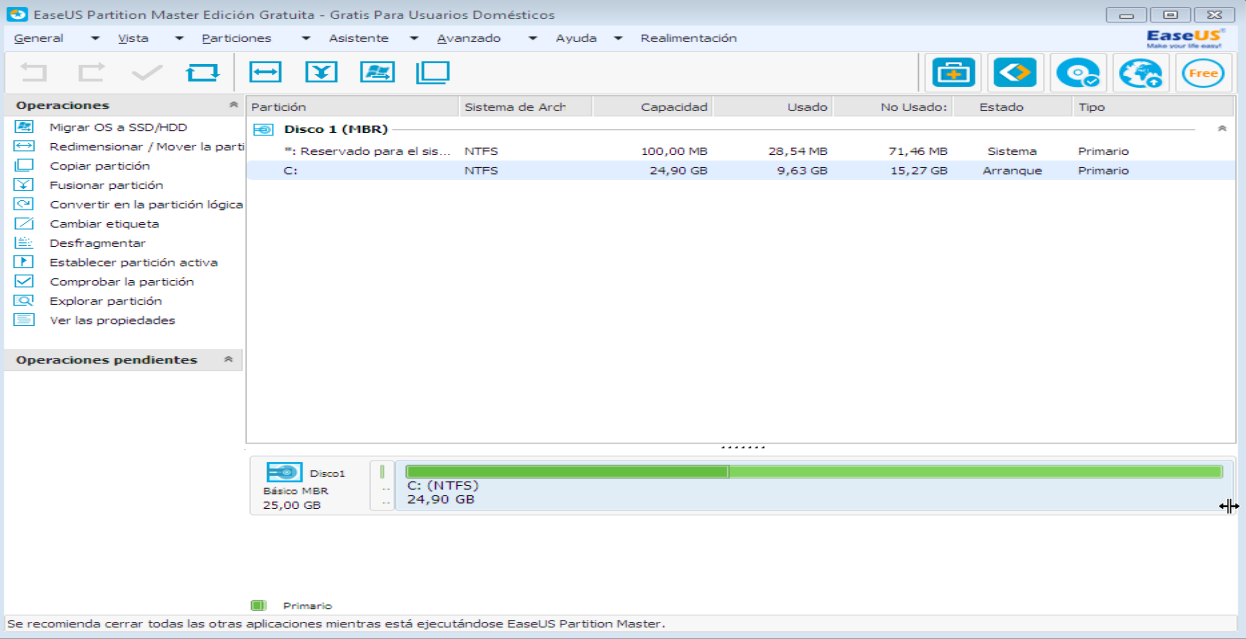Screen dimensions: 1246x639
Task: Select the Reservado para el sistema partition row
Action: pyautogui.click(x=740, y=151)
